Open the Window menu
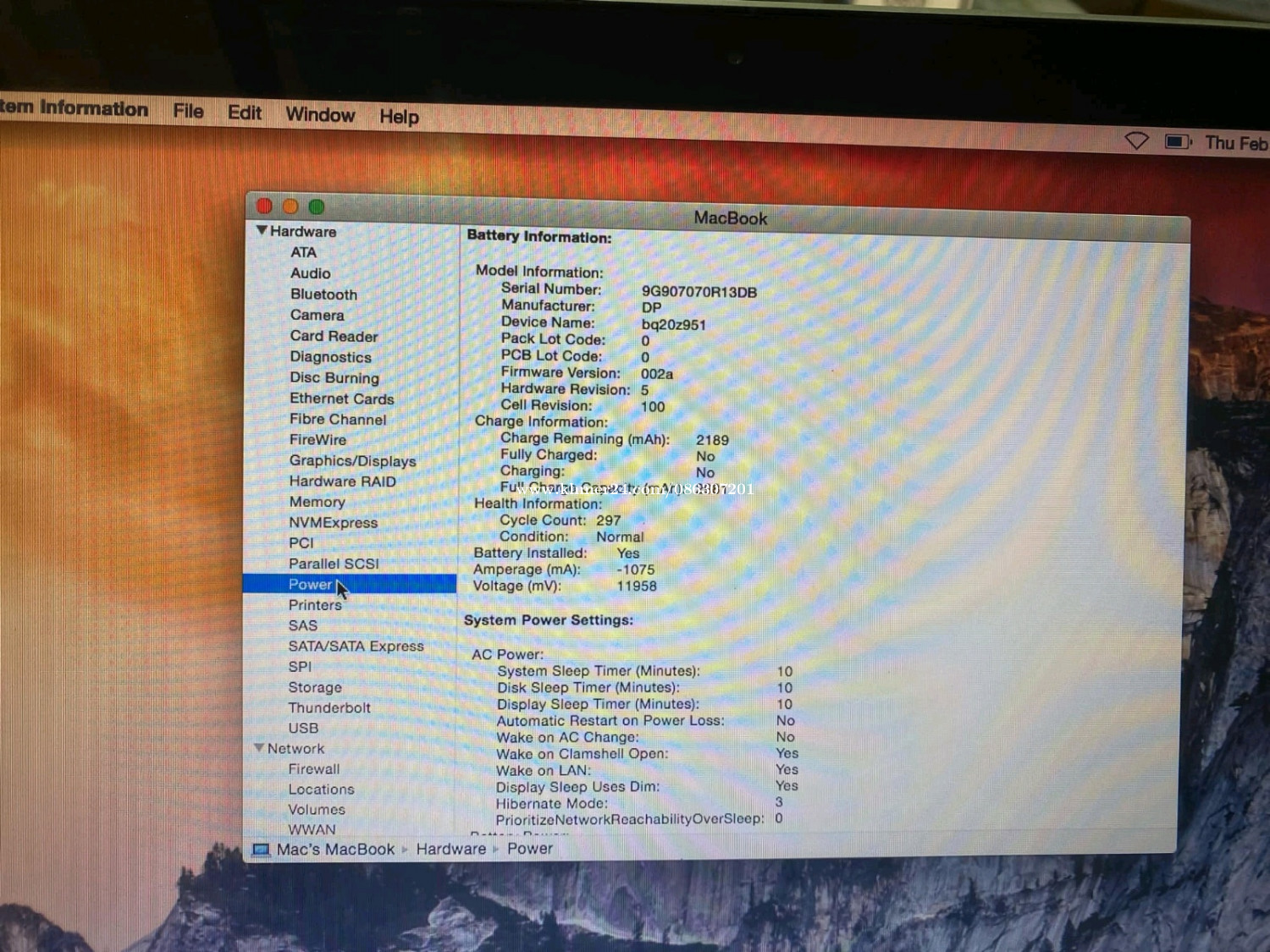 pos(320,114)
